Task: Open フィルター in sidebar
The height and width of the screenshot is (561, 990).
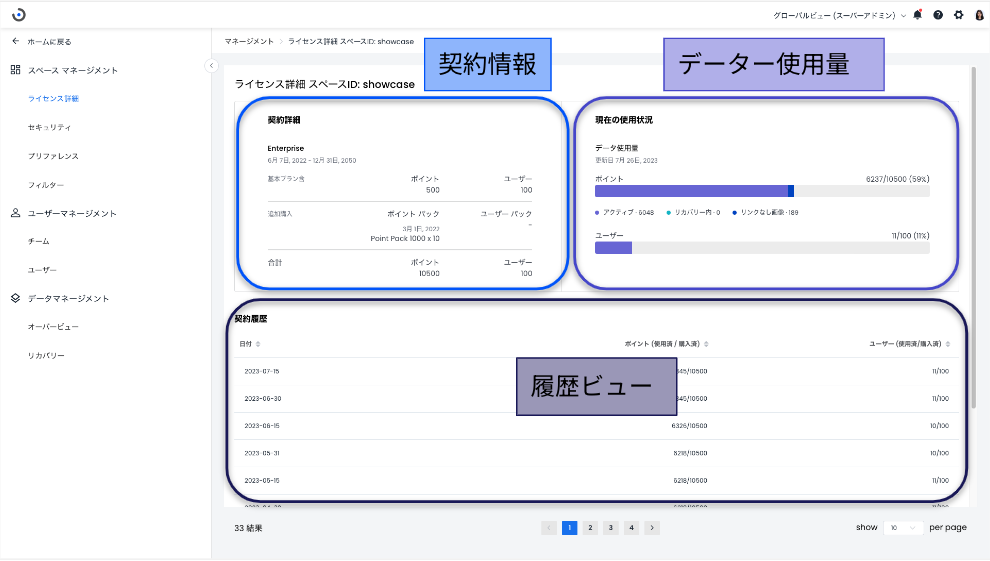Action: (45, 185)
